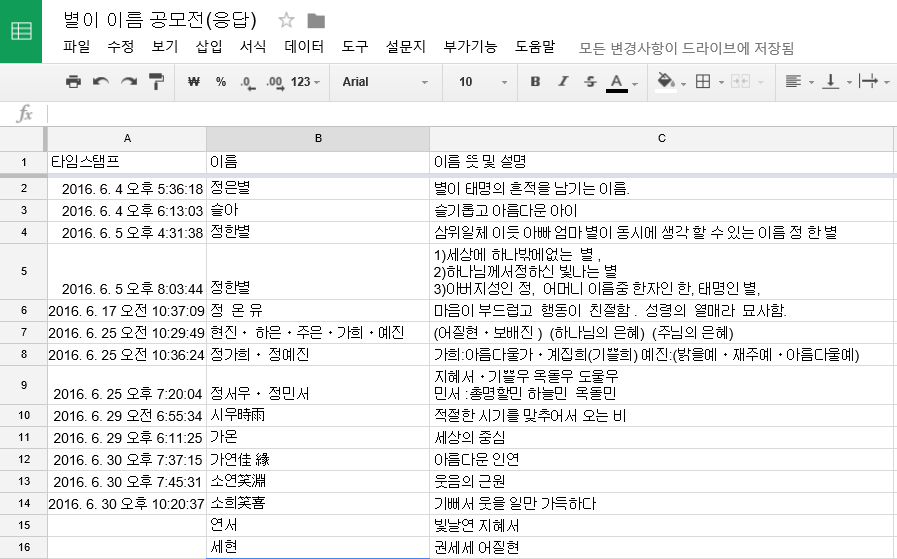Undo the last action
The height and width of the screenshot is (559, 897).
[101, 82]
